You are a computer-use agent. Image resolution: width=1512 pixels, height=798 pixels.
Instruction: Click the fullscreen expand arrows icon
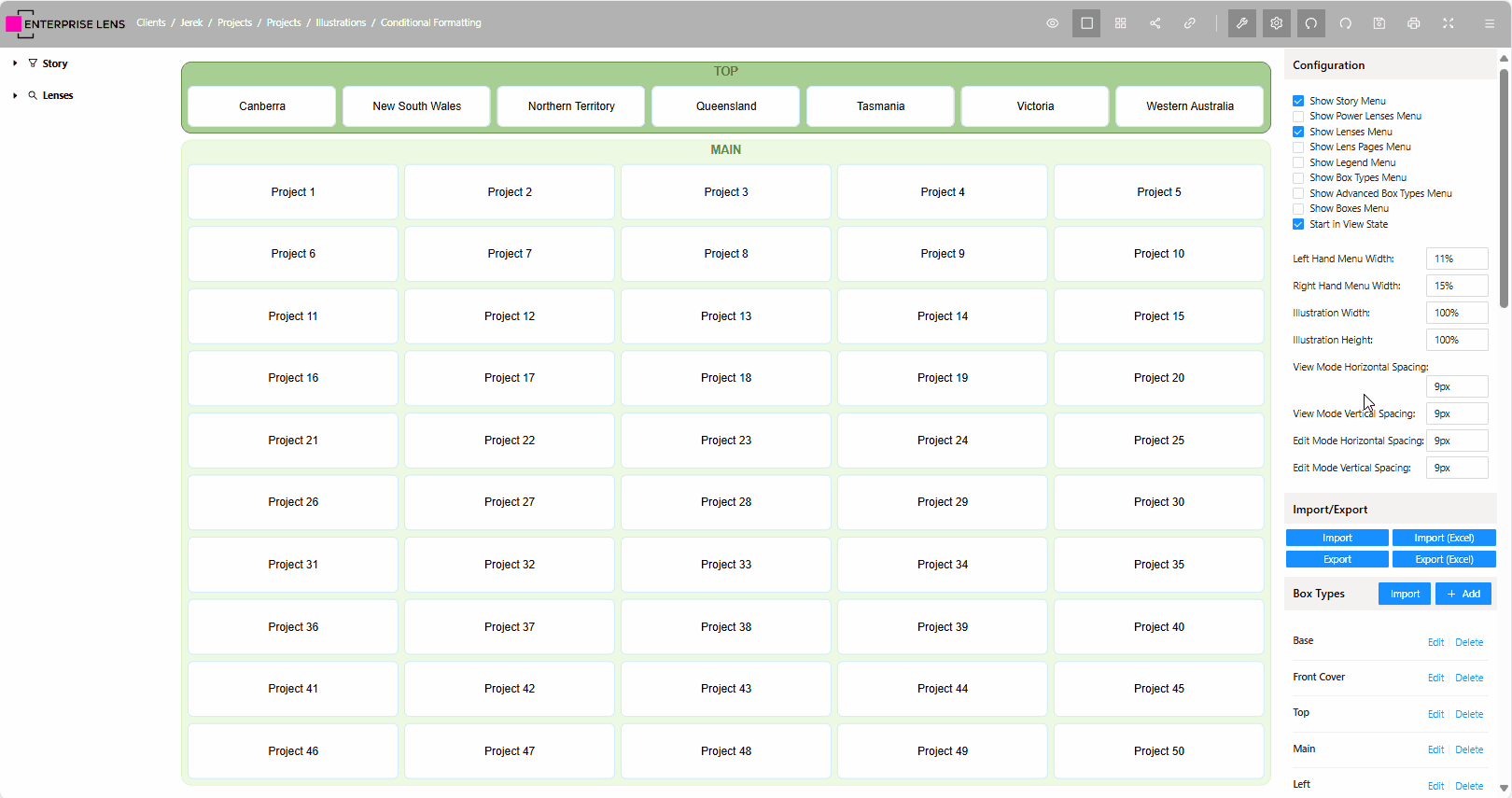(x=1449, y=23)
